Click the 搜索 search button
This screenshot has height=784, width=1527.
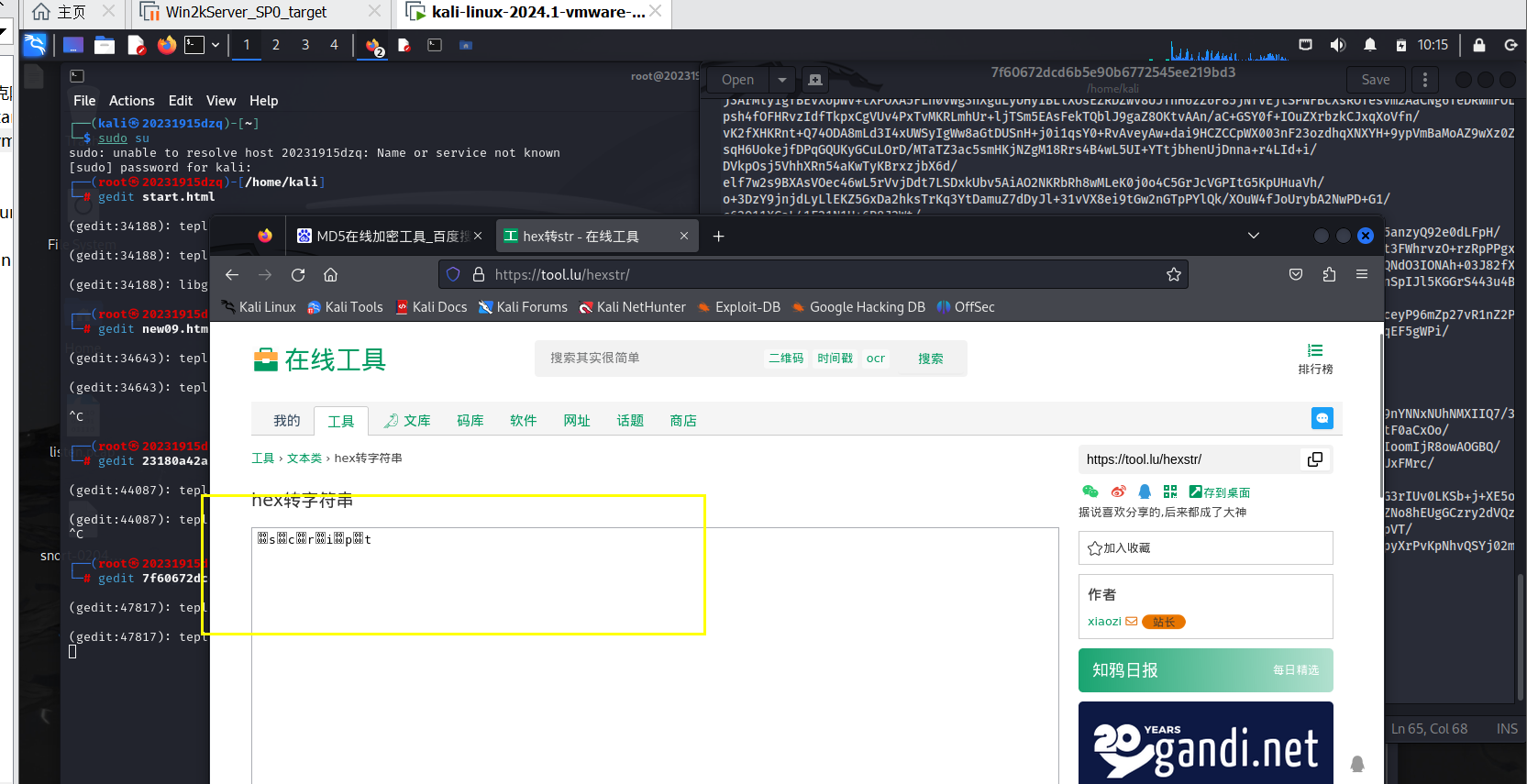(x=931, y=359)
